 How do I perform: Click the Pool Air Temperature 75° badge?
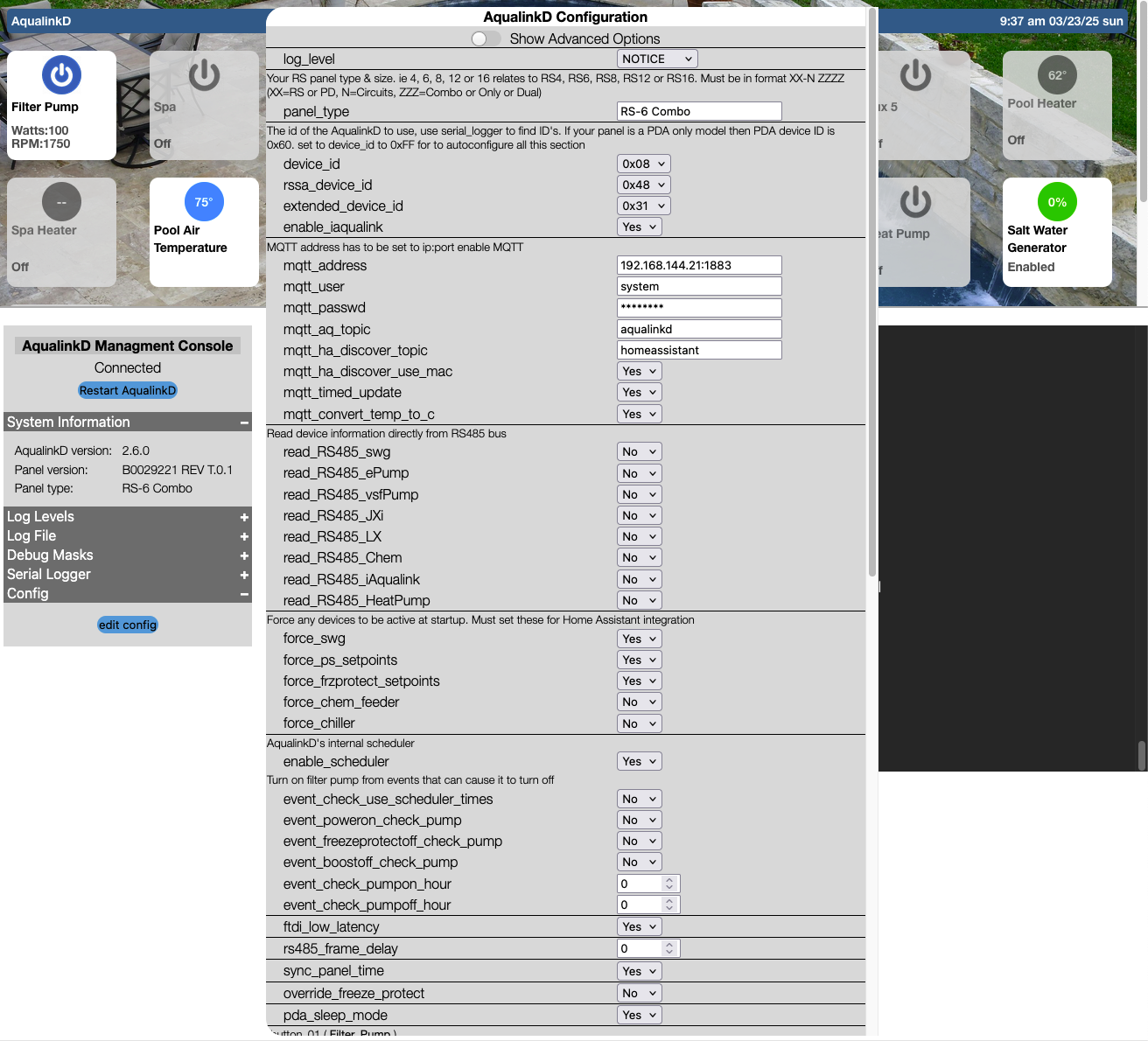click(x=204, y=202)
